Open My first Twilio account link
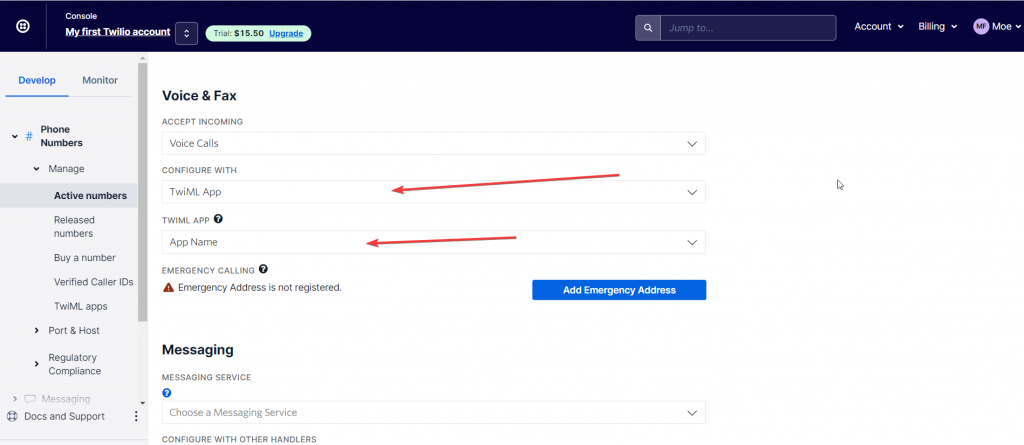This screenshot has height=445, width=1024. coord(118,31)
